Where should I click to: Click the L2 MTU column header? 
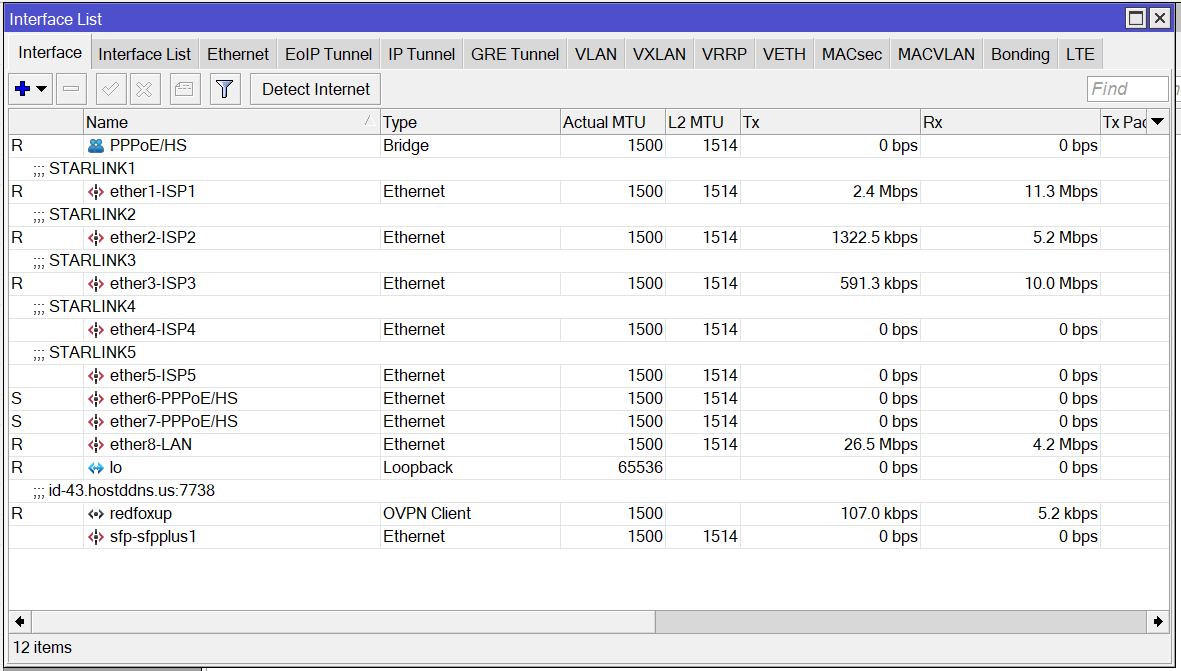click(x=703, y=122)
